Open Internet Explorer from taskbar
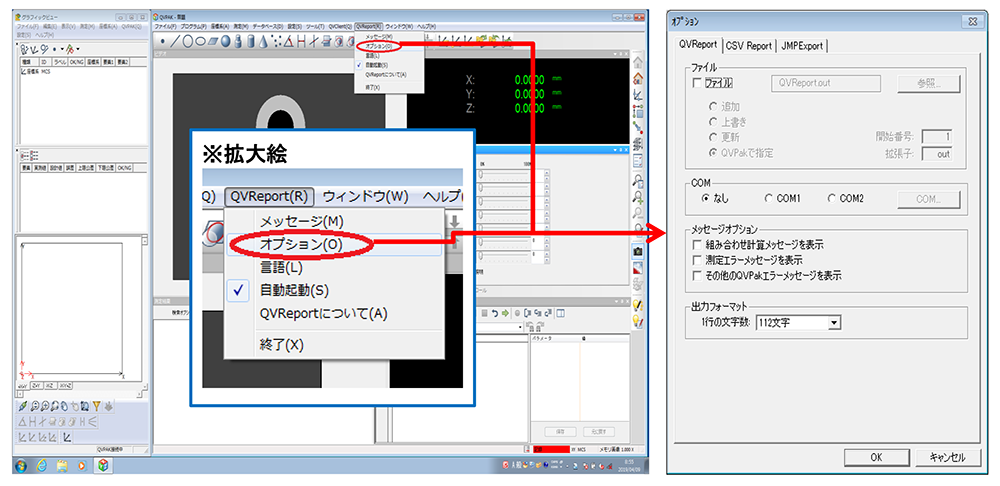 point(41,465)
